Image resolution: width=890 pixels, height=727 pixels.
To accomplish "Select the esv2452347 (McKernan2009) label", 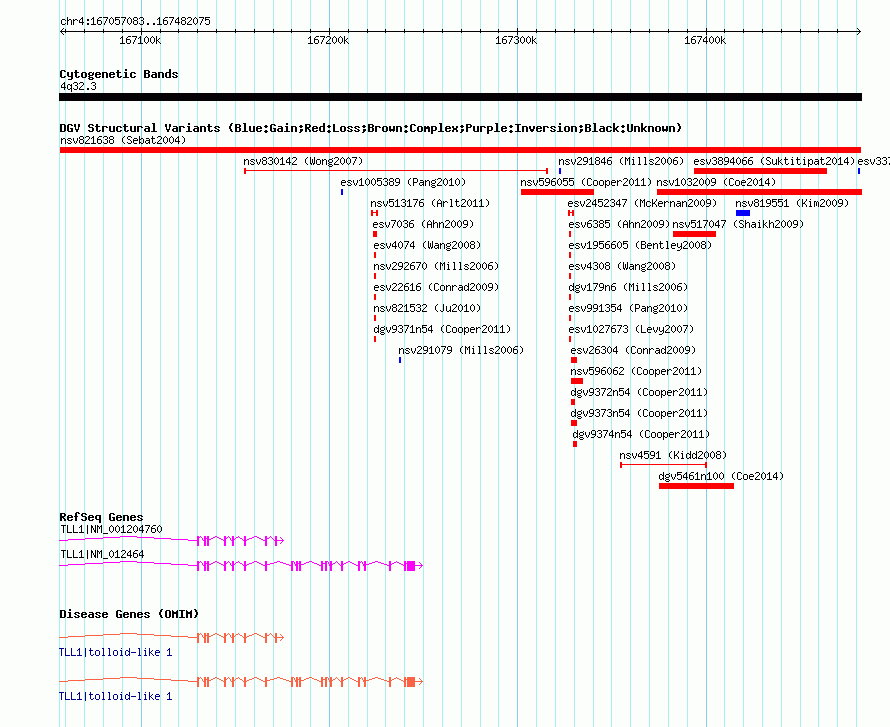I will pos(642,203).
